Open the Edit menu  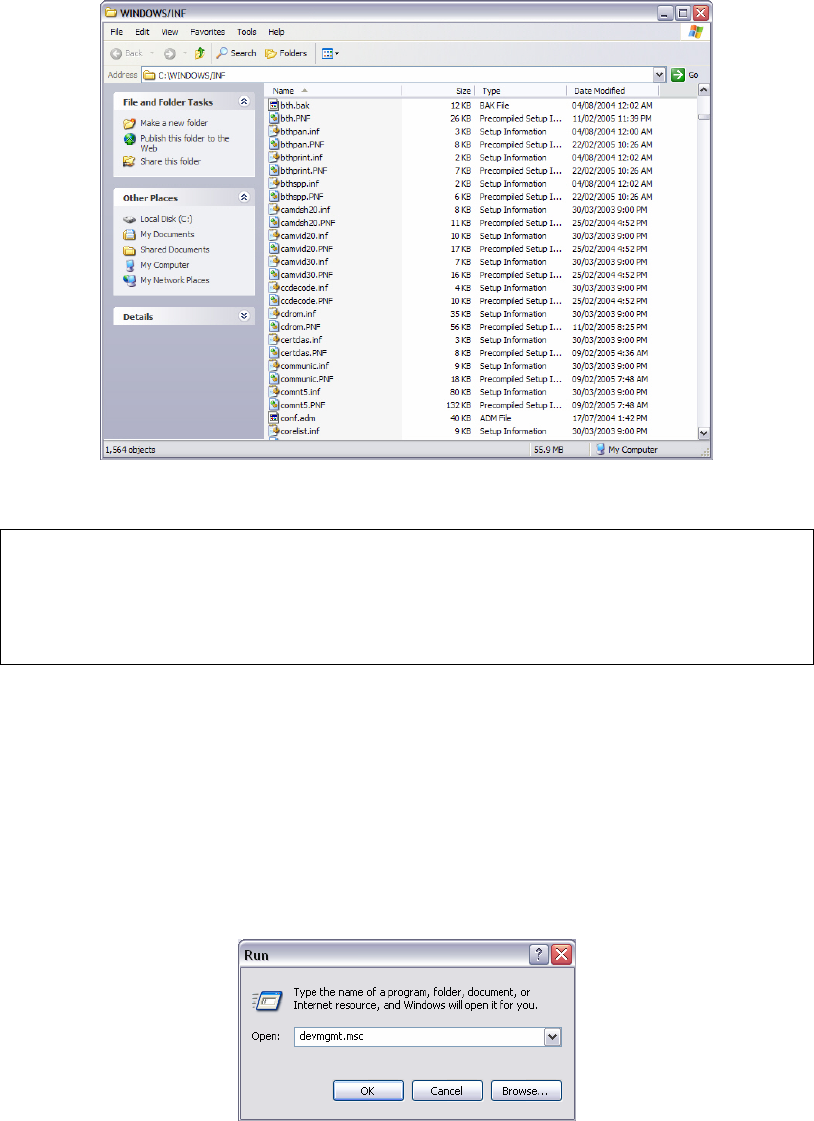(142, 32)
